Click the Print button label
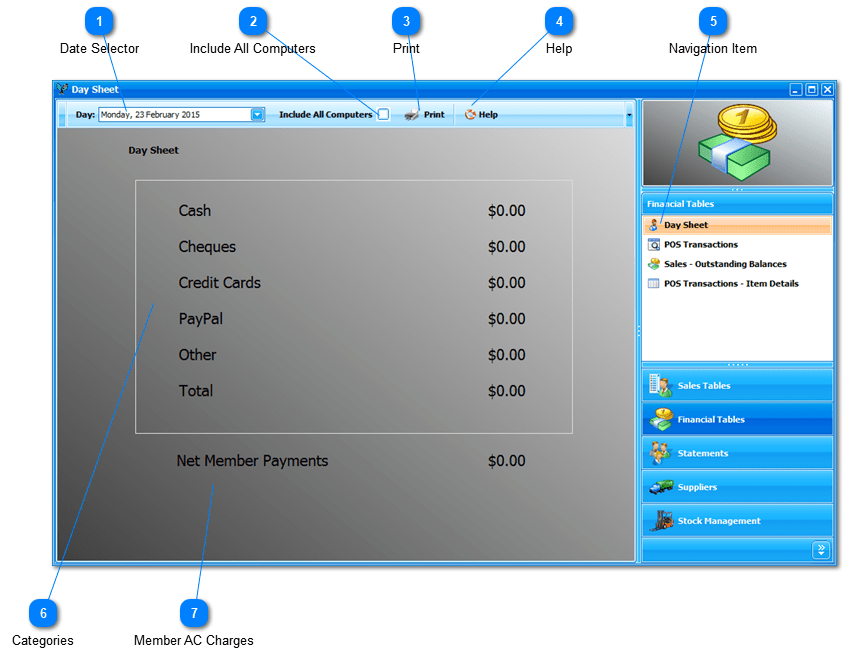This screenshot has width=846, height=664. tap(434, 114)
